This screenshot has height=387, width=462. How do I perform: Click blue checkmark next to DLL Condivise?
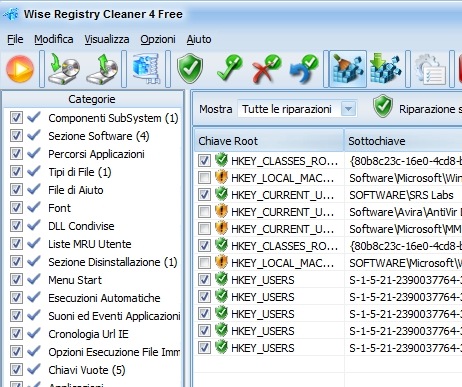(34, 225)
